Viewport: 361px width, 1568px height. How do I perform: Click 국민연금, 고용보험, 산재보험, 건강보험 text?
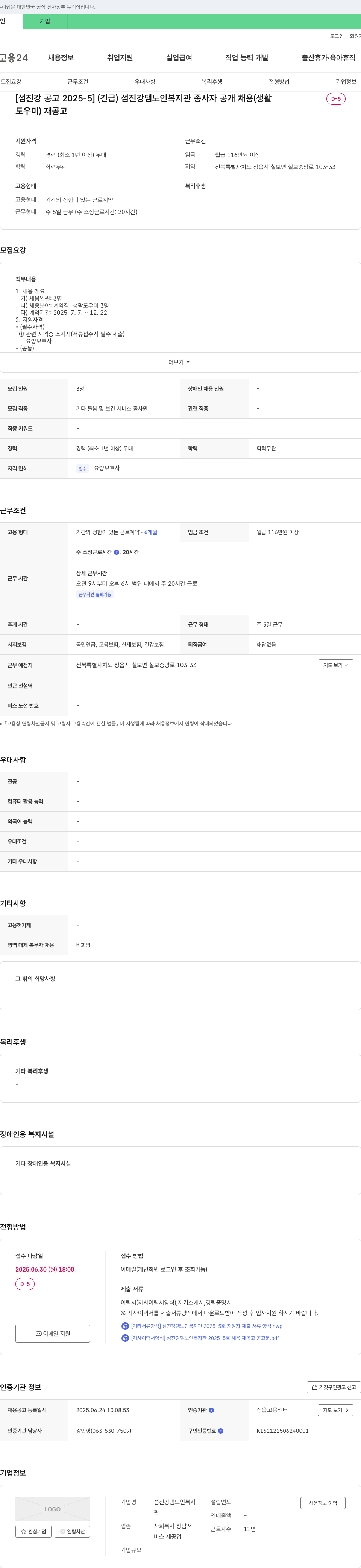120,644
